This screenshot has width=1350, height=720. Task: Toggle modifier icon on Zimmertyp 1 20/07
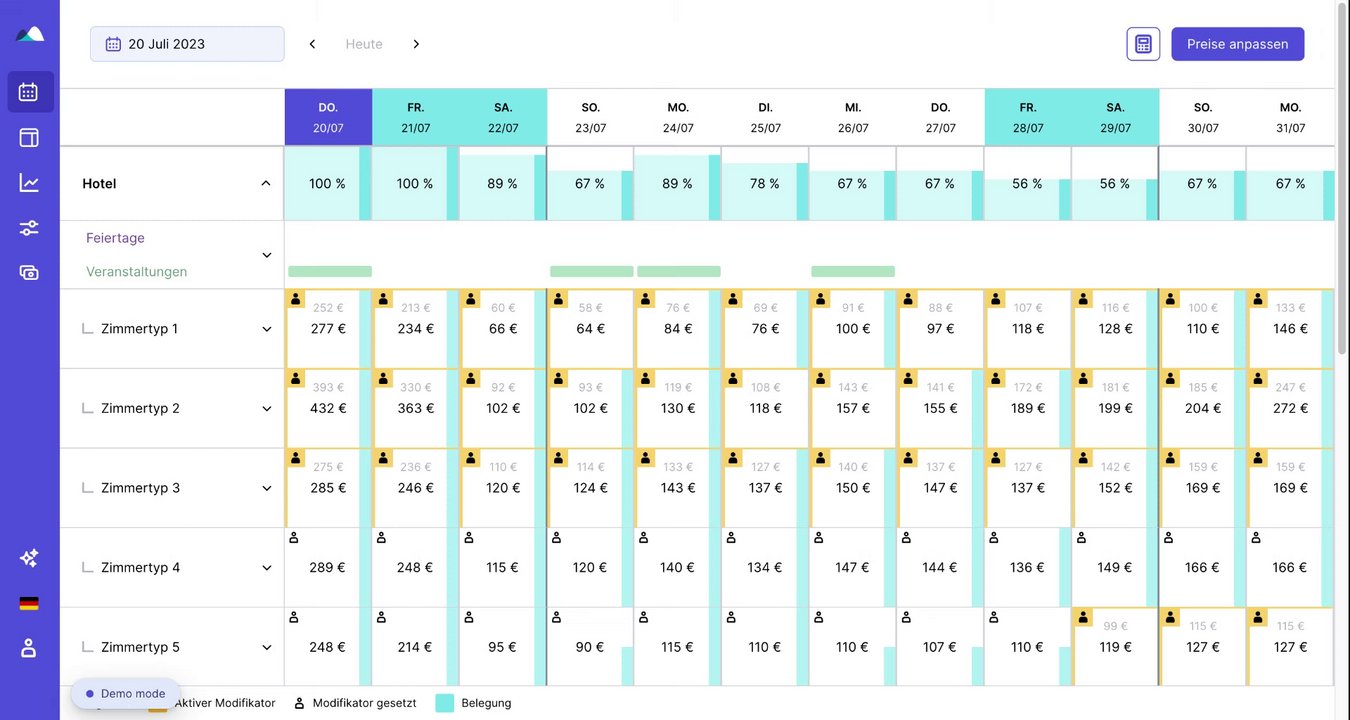[x=295, y=299]
